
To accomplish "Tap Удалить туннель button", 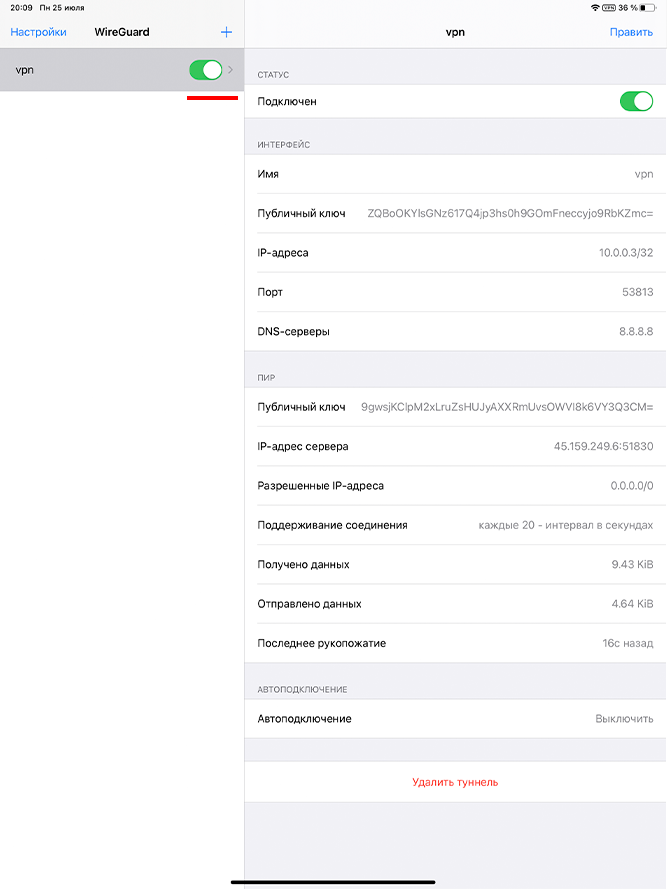I will 455,782.
